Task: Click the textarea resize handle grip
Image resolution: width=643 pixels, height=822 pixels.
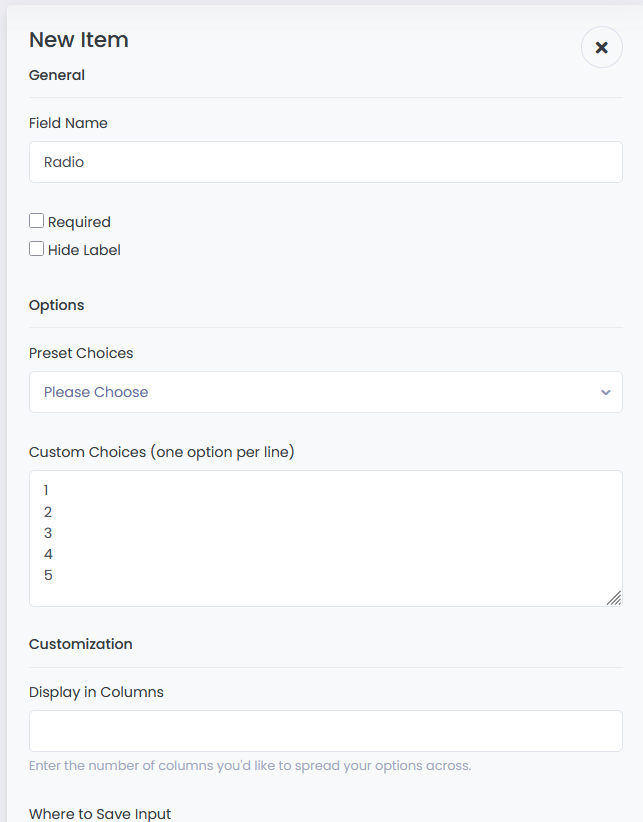Action: pos(614,598)
